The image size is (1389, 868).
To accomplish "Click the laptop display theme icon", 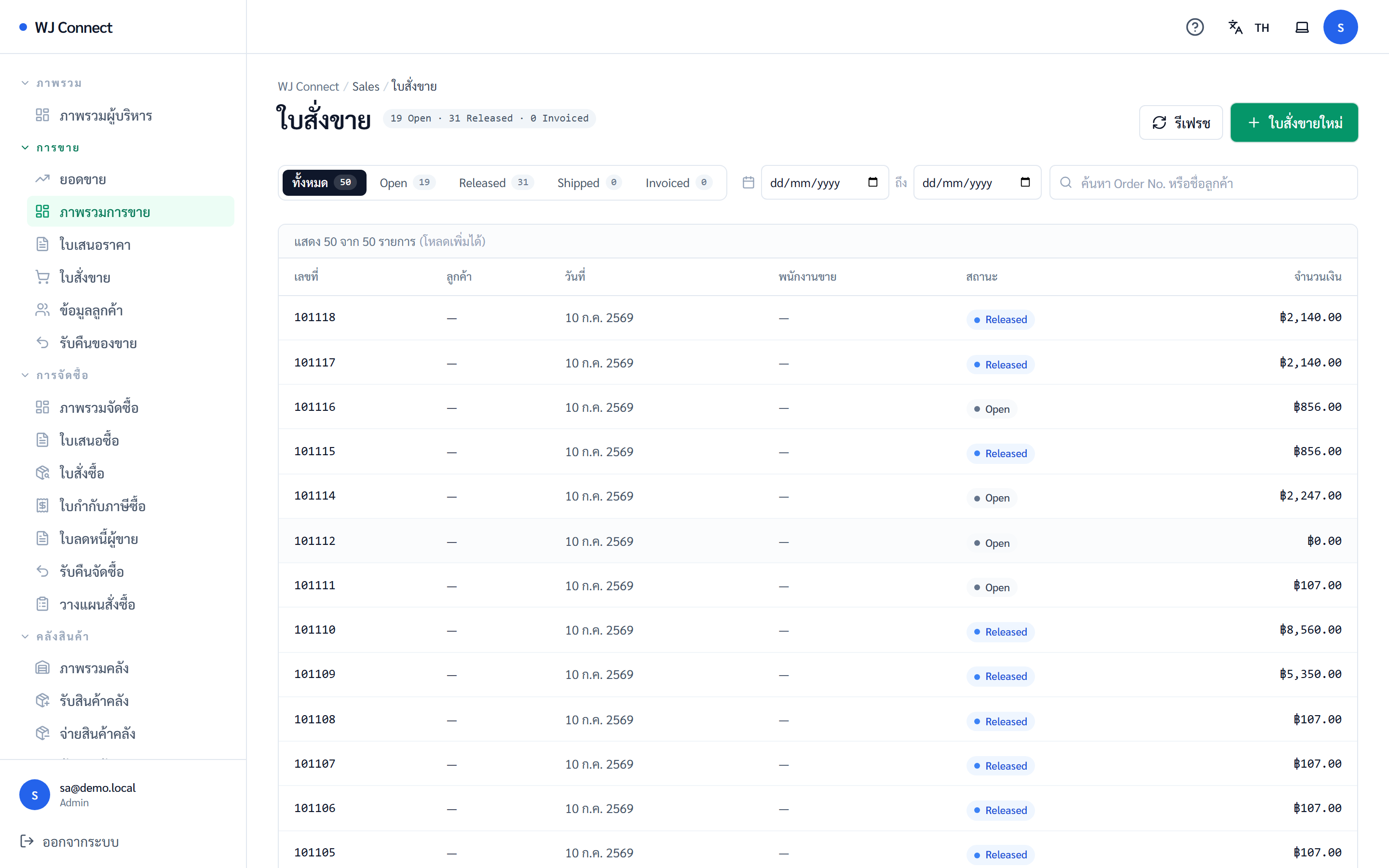I will [x=1302, y=27].
